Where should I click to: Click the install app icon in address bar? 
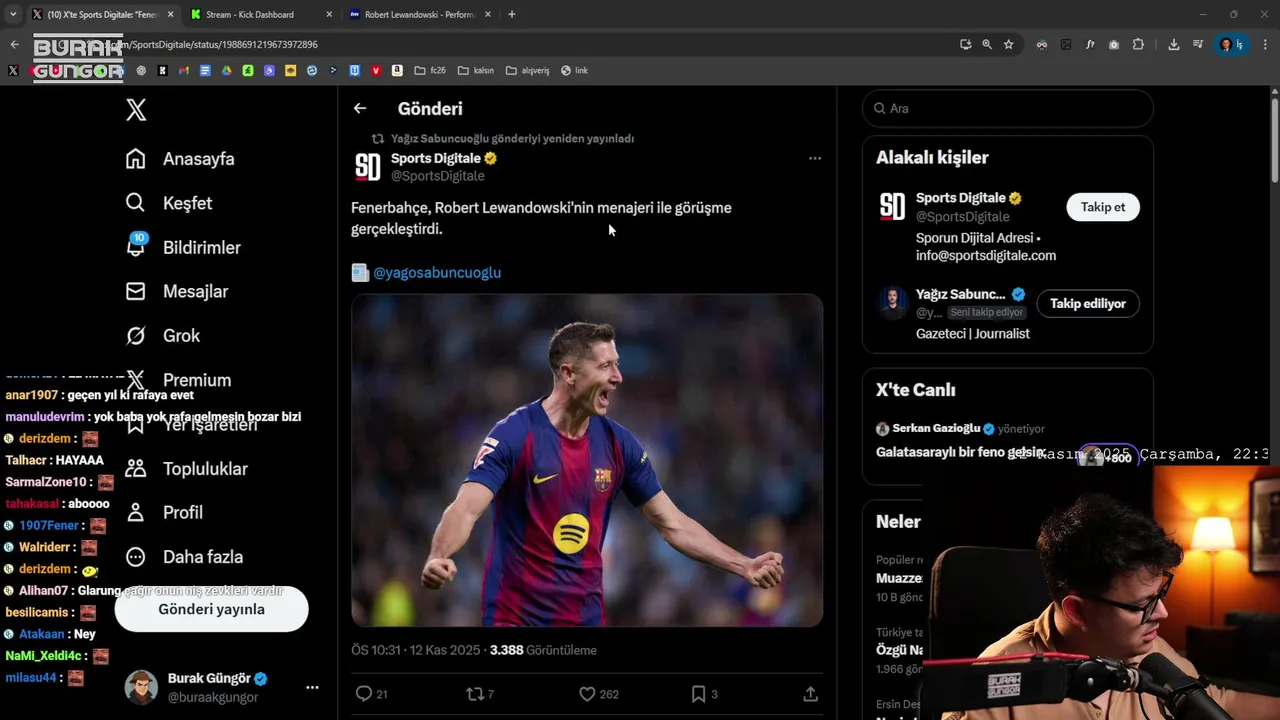(965, 45)
